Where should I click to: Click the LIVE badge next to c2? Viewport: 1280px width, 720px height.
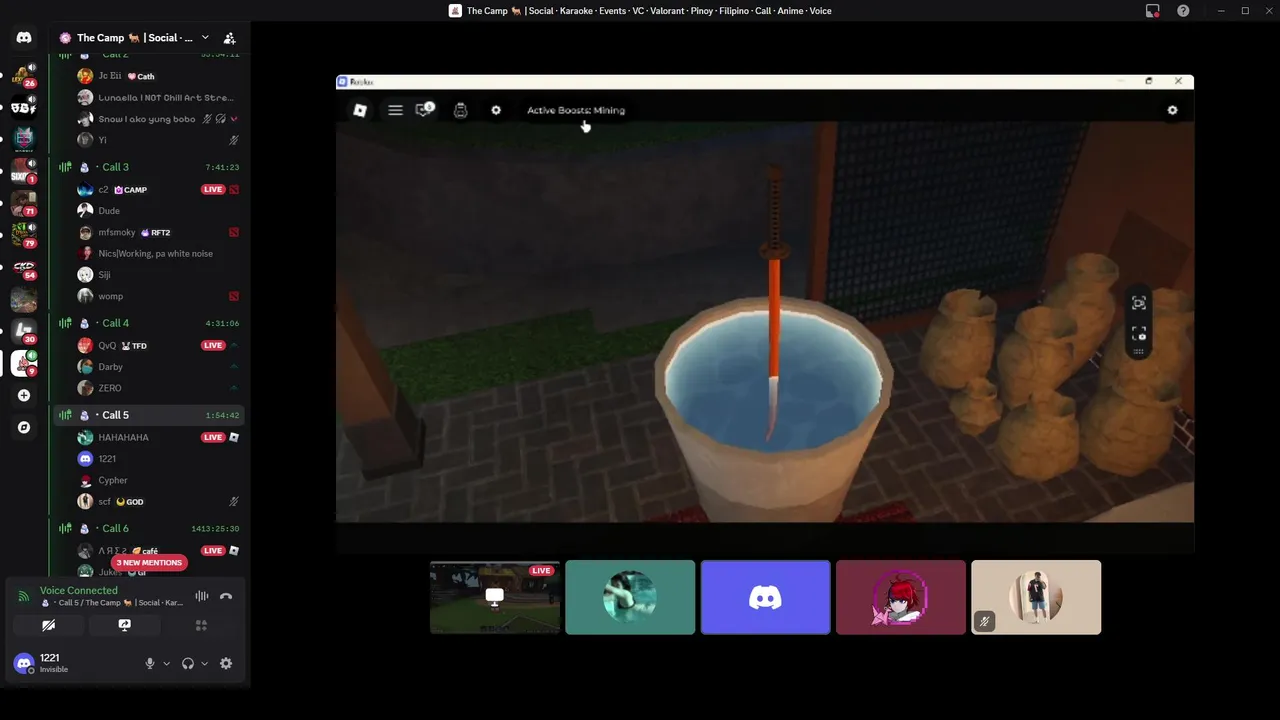(213, 189)
